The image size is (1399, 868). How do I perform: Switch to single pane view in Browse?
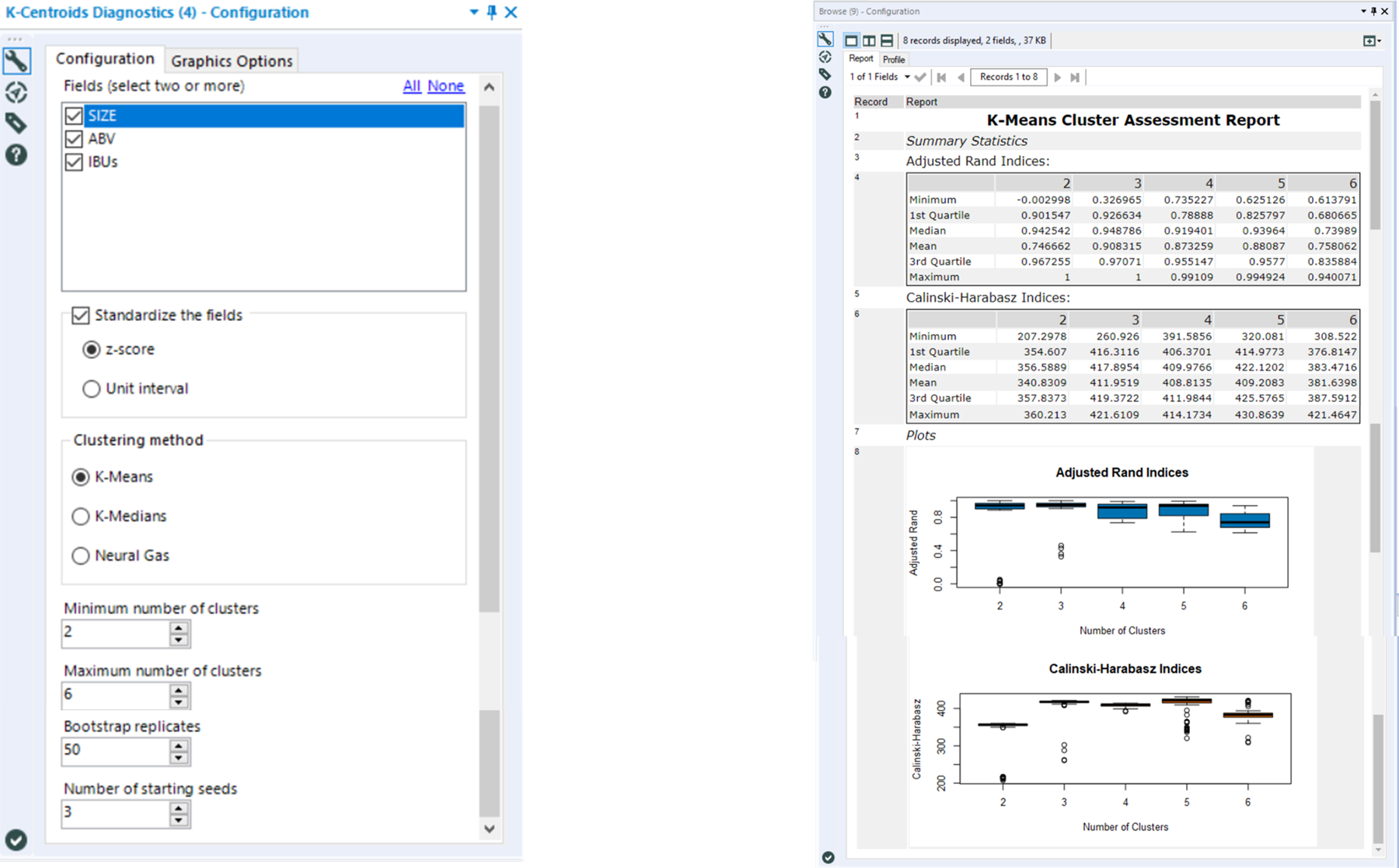851,40
